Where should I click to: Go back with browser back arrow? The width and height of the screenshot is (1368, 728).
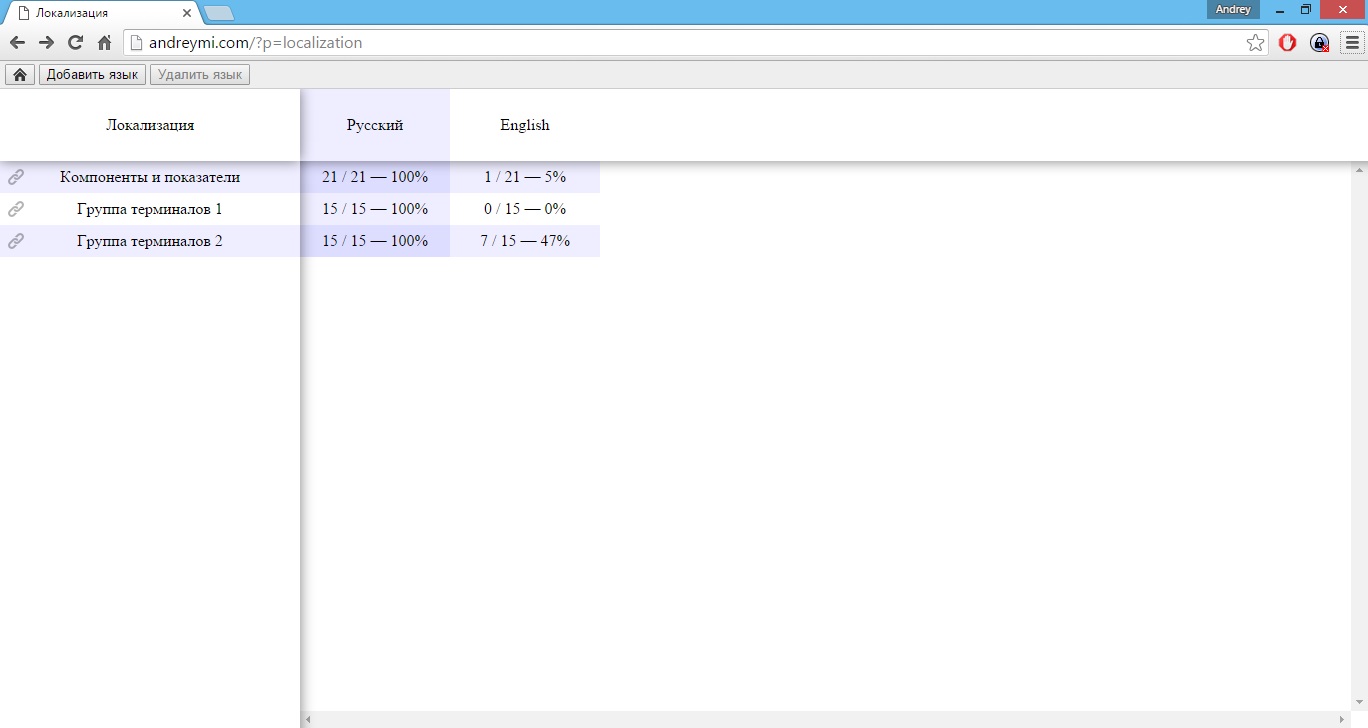coord(17,43)
